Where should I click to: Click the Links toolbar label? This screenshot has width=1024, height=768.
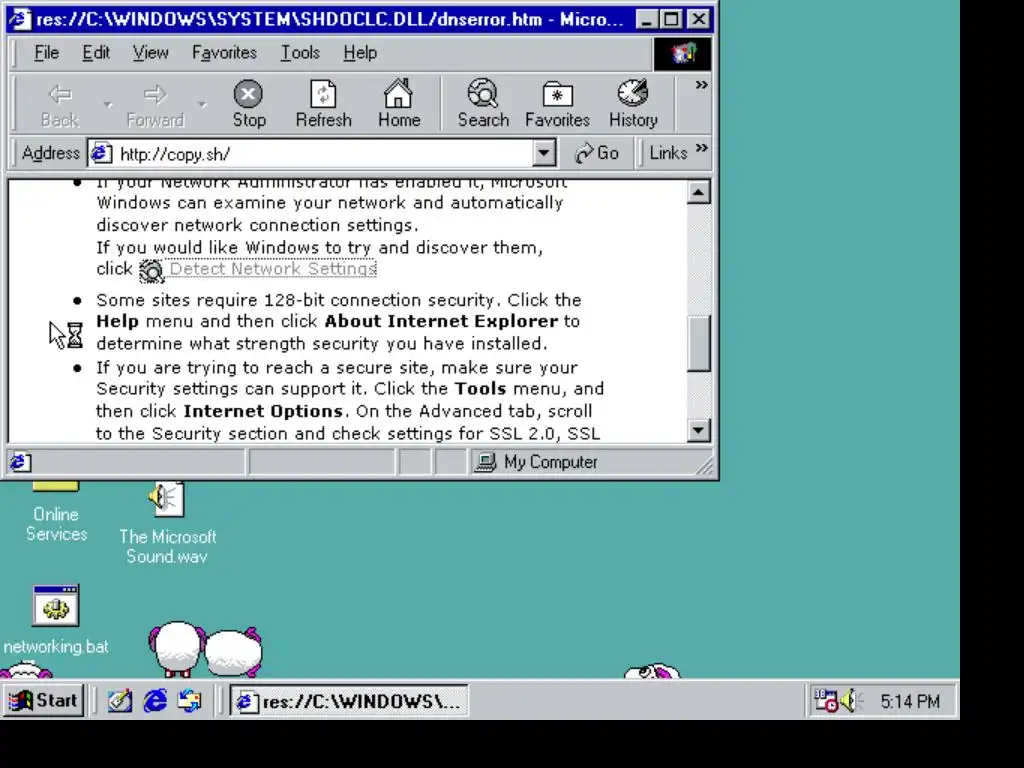[668, 153]
